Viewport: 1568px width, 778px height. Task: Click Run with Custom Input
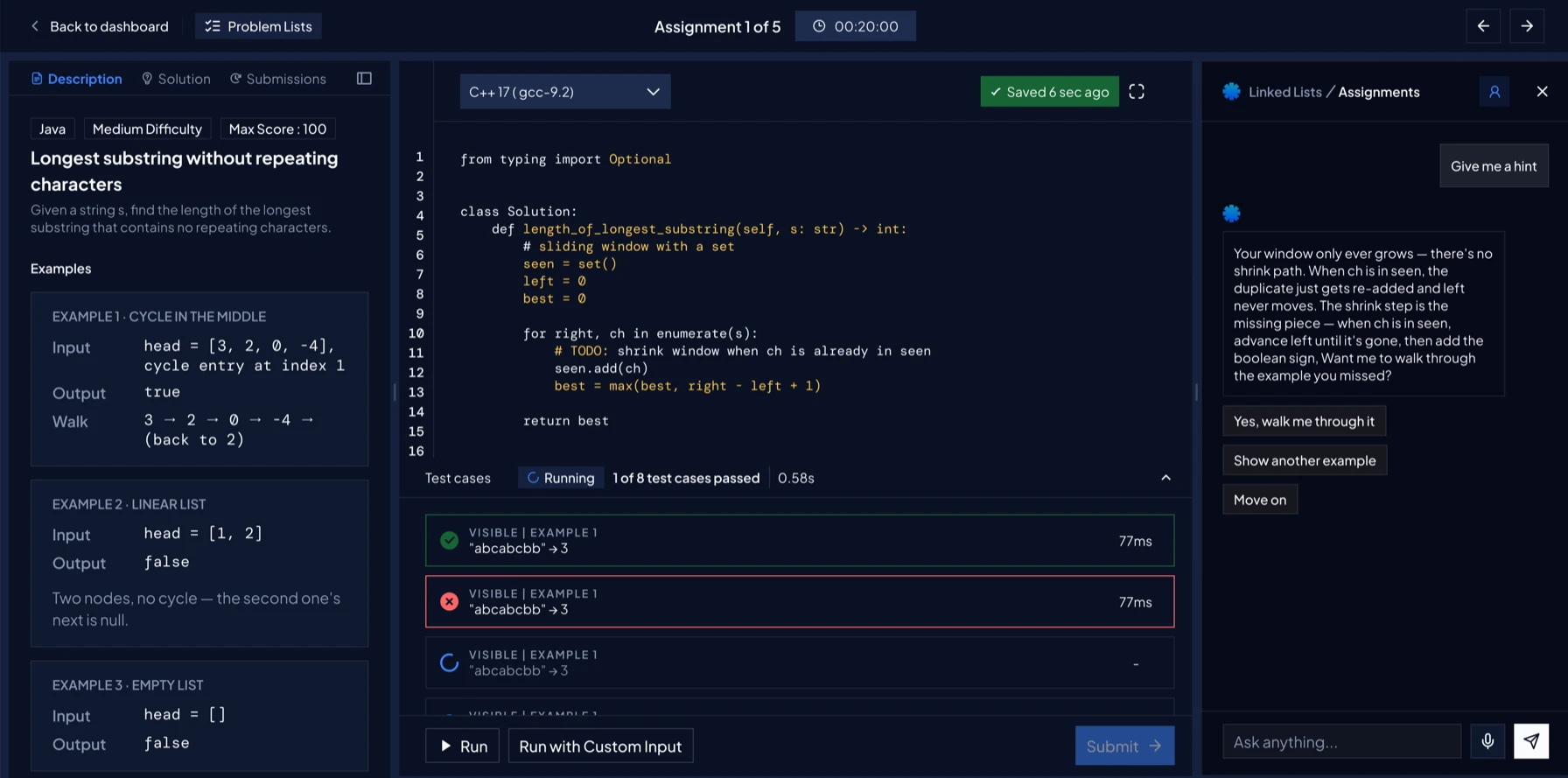click(x=600, y=746)
